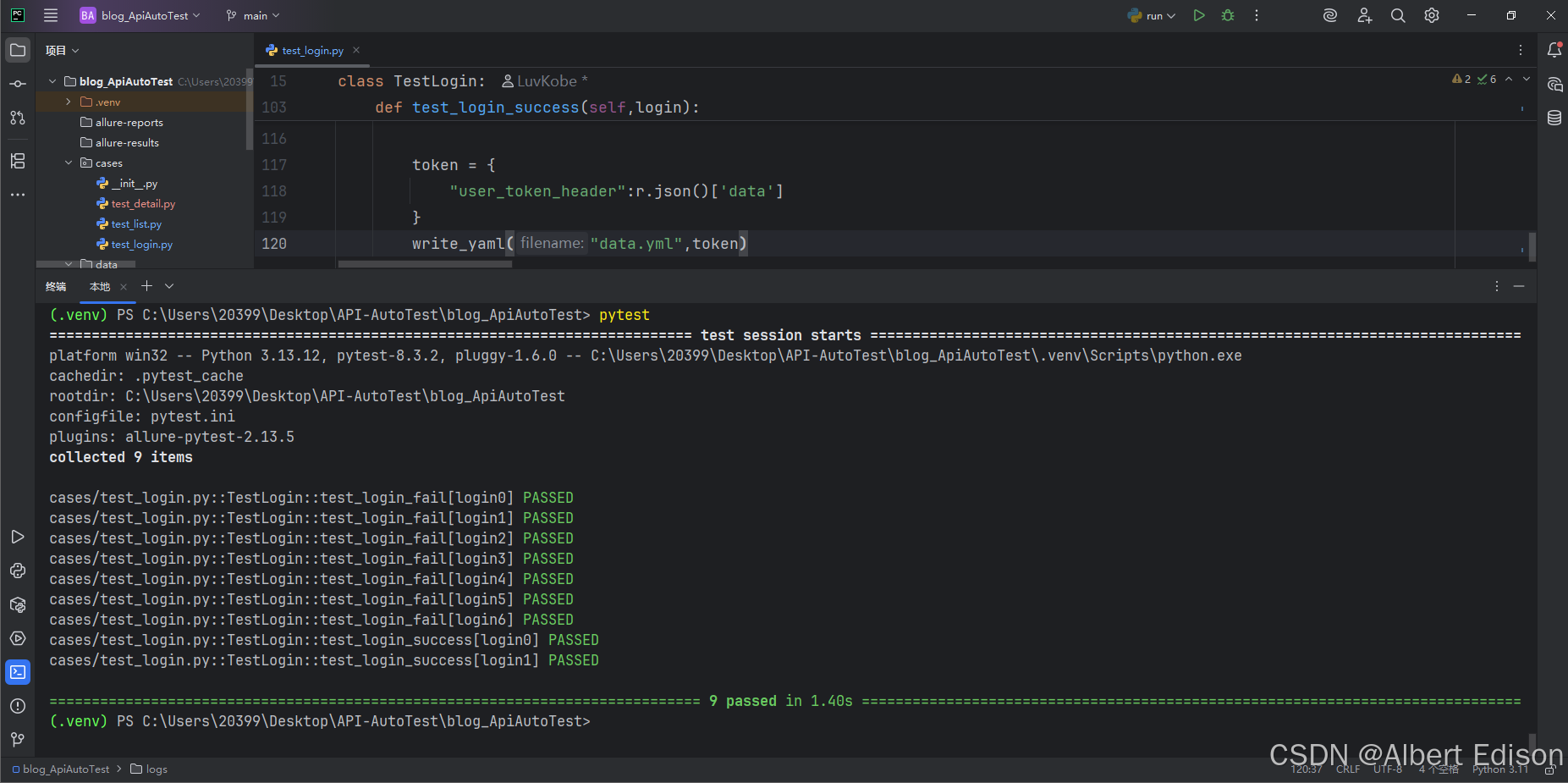Open the Services tool window

click(18, 638)
